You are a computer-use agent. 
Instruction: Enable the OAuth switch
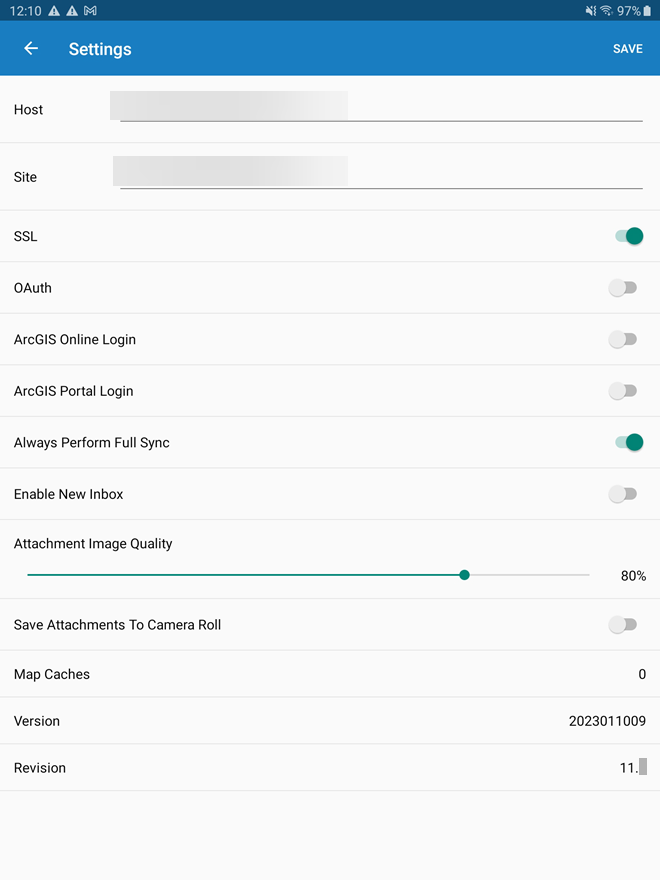tap(623, 288)
